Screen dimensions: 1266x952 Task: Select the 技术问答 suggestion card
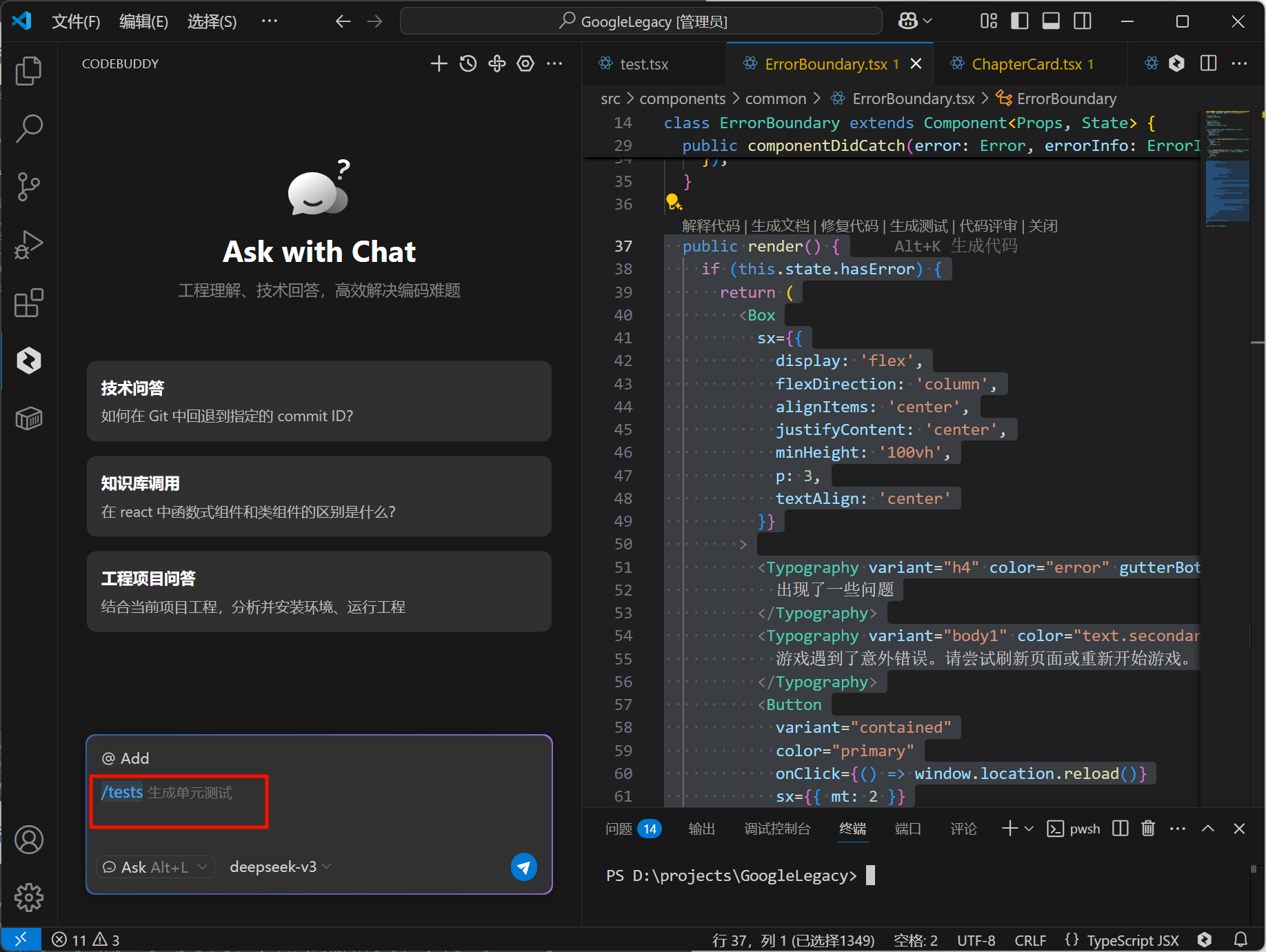coord(319,401)
